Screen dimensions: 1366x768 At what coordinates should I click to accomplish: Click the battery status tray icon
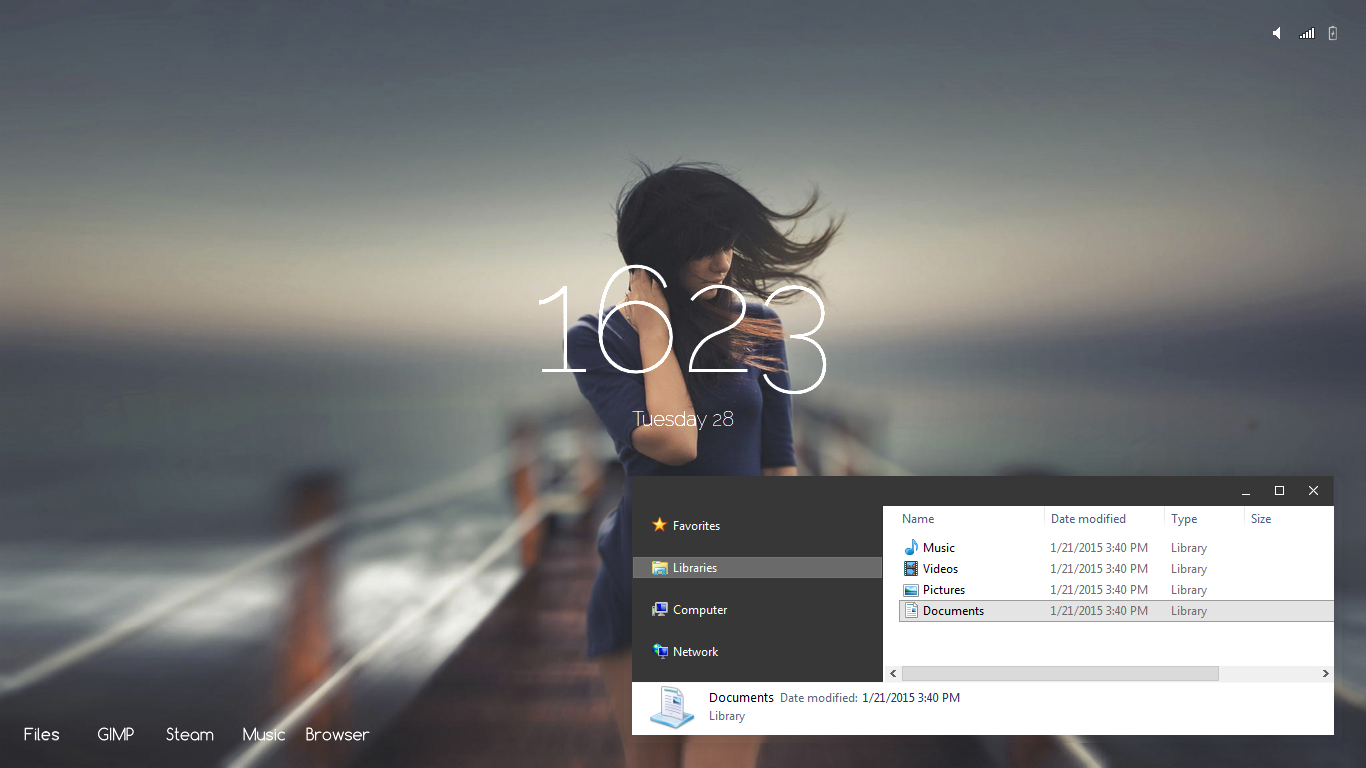click(x=1333, y=33)
